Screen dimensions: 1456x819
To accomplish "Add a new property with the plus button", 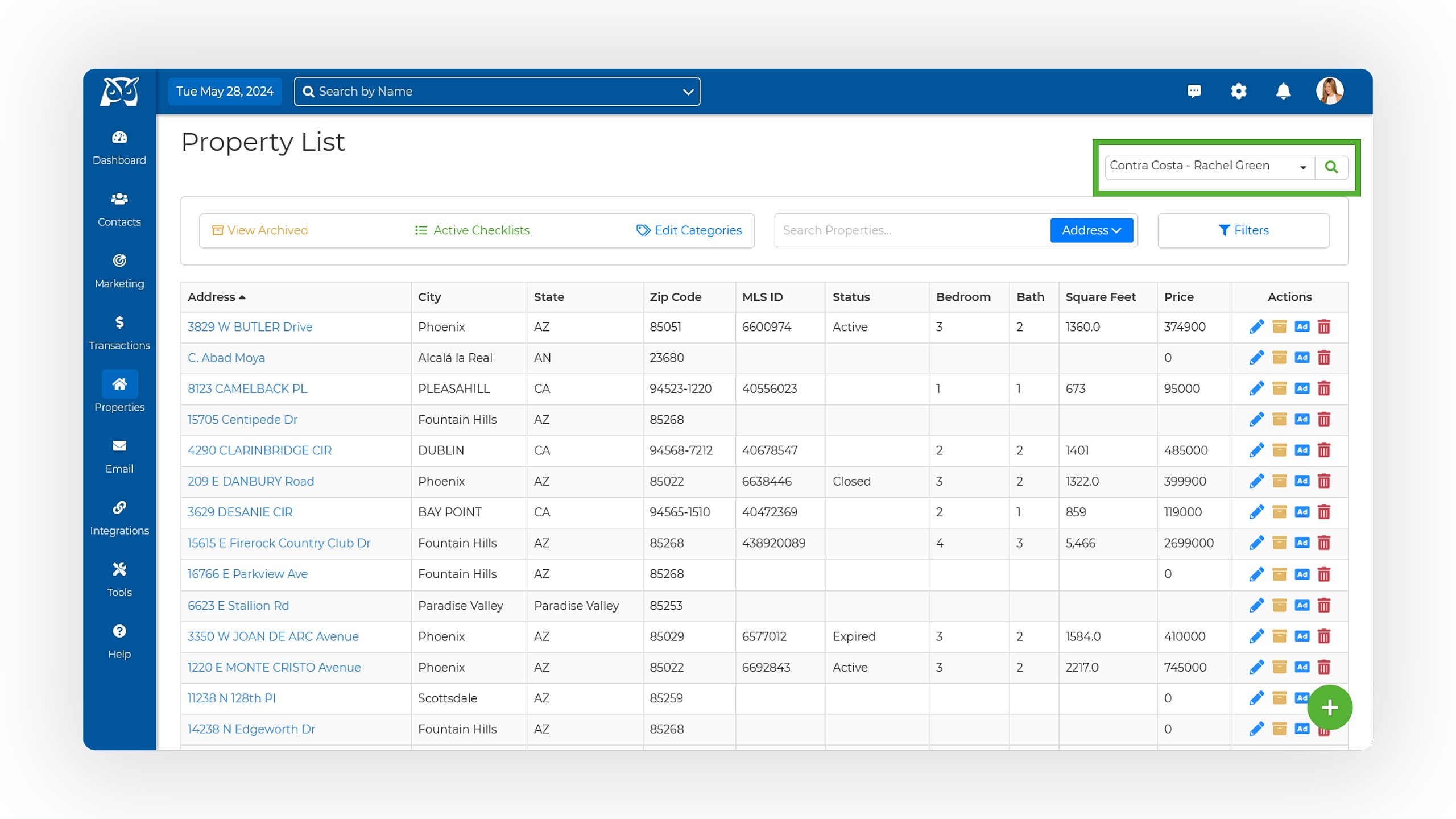I will 1329,708.
